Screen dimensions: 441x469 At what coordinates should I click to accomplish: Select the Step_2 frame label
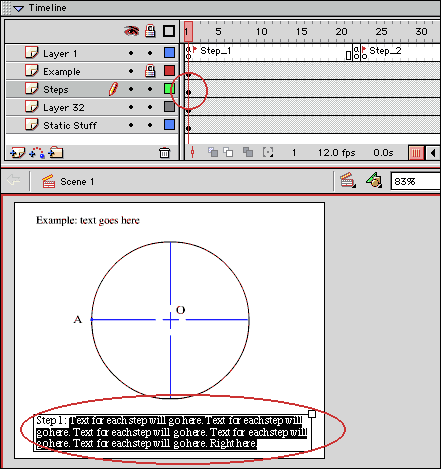385,51
